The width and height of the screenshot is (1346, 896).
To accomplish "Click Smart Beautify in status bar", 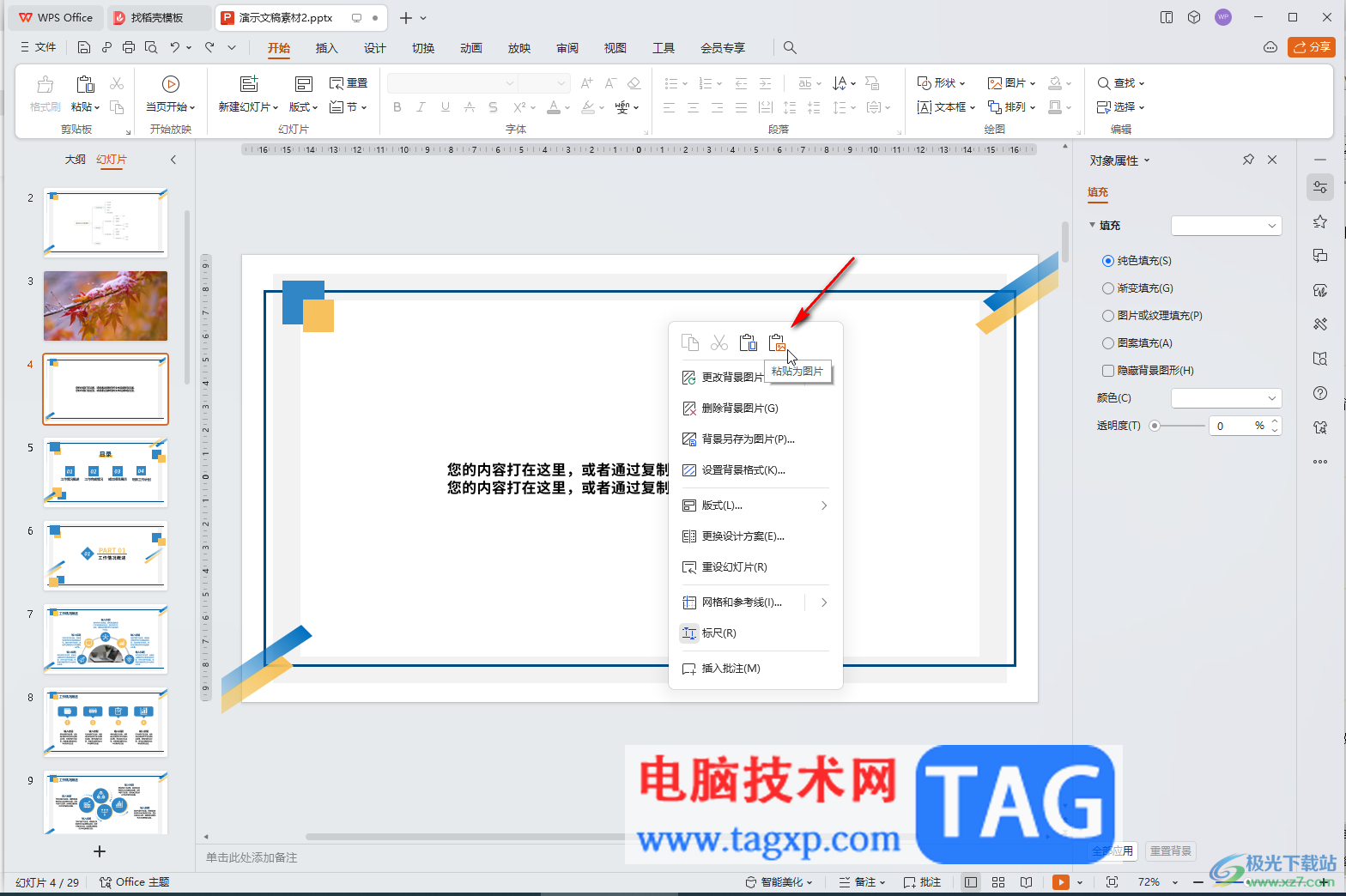I will tap(779, 882).
